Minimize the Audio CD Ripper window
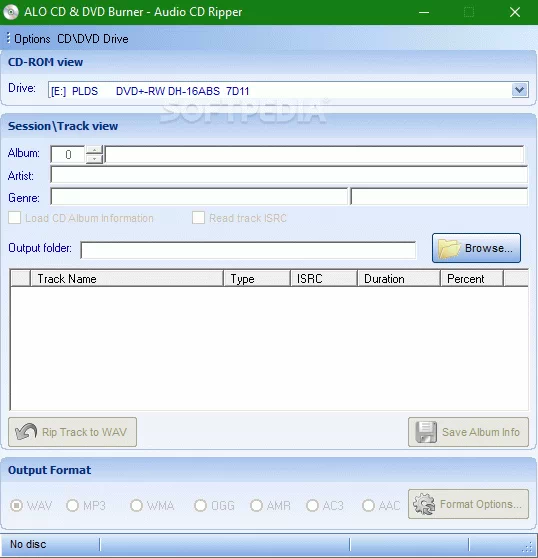 [x=423, y=12]
